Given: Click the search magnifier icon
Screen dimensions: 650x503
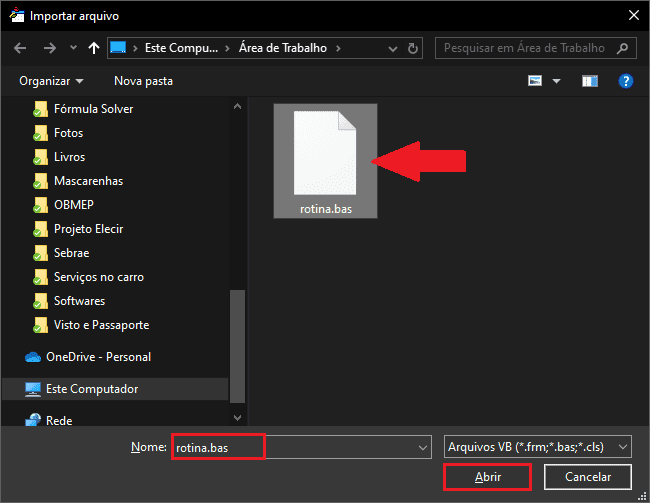Looking at the screenshot, I should (x=622, y=47).
